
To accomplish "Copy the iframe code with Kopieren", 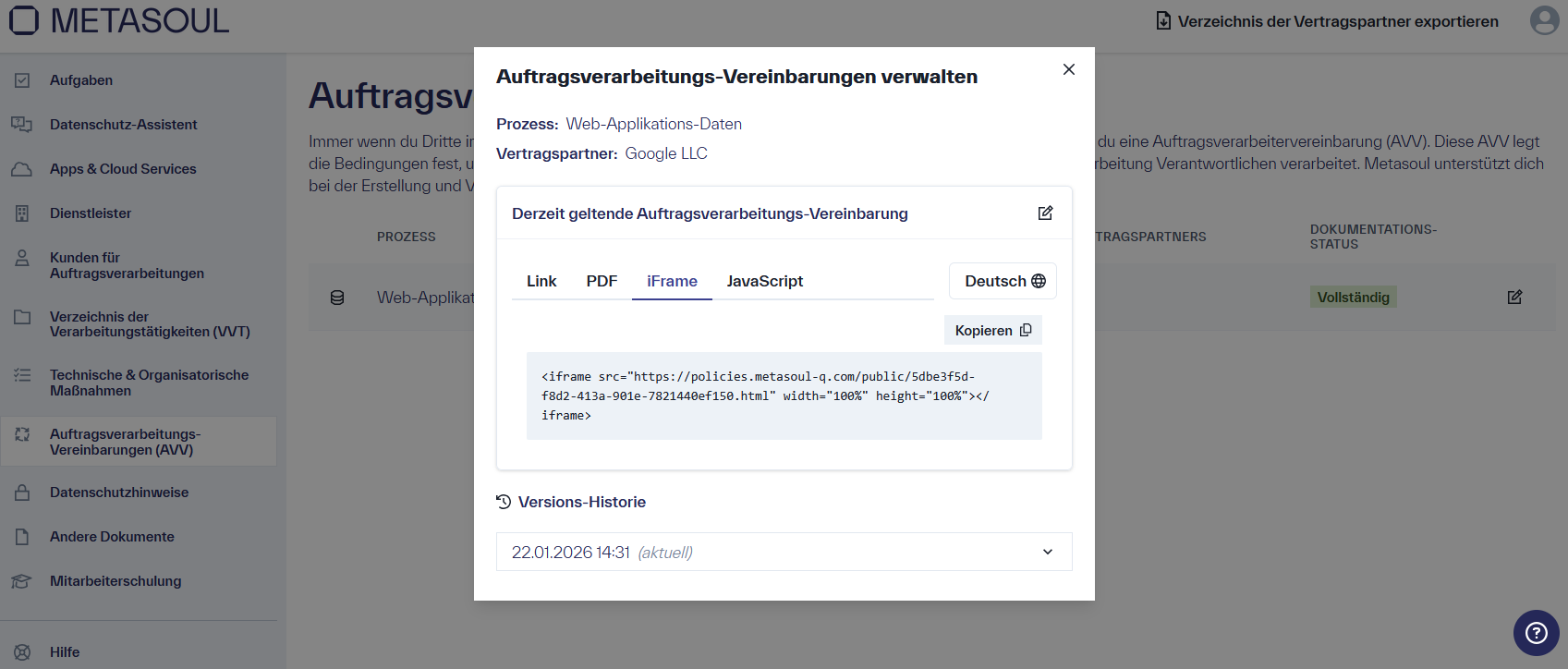I will [x=993, y=330].
